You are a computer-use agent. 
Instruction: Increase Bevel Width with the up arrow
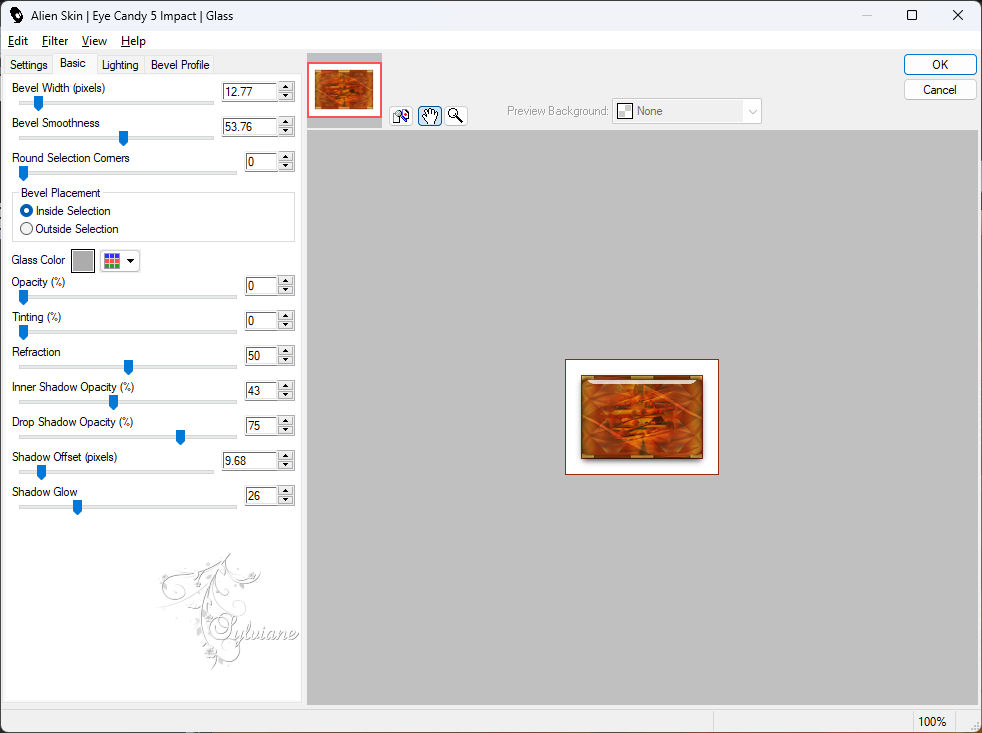coord(286,87)
